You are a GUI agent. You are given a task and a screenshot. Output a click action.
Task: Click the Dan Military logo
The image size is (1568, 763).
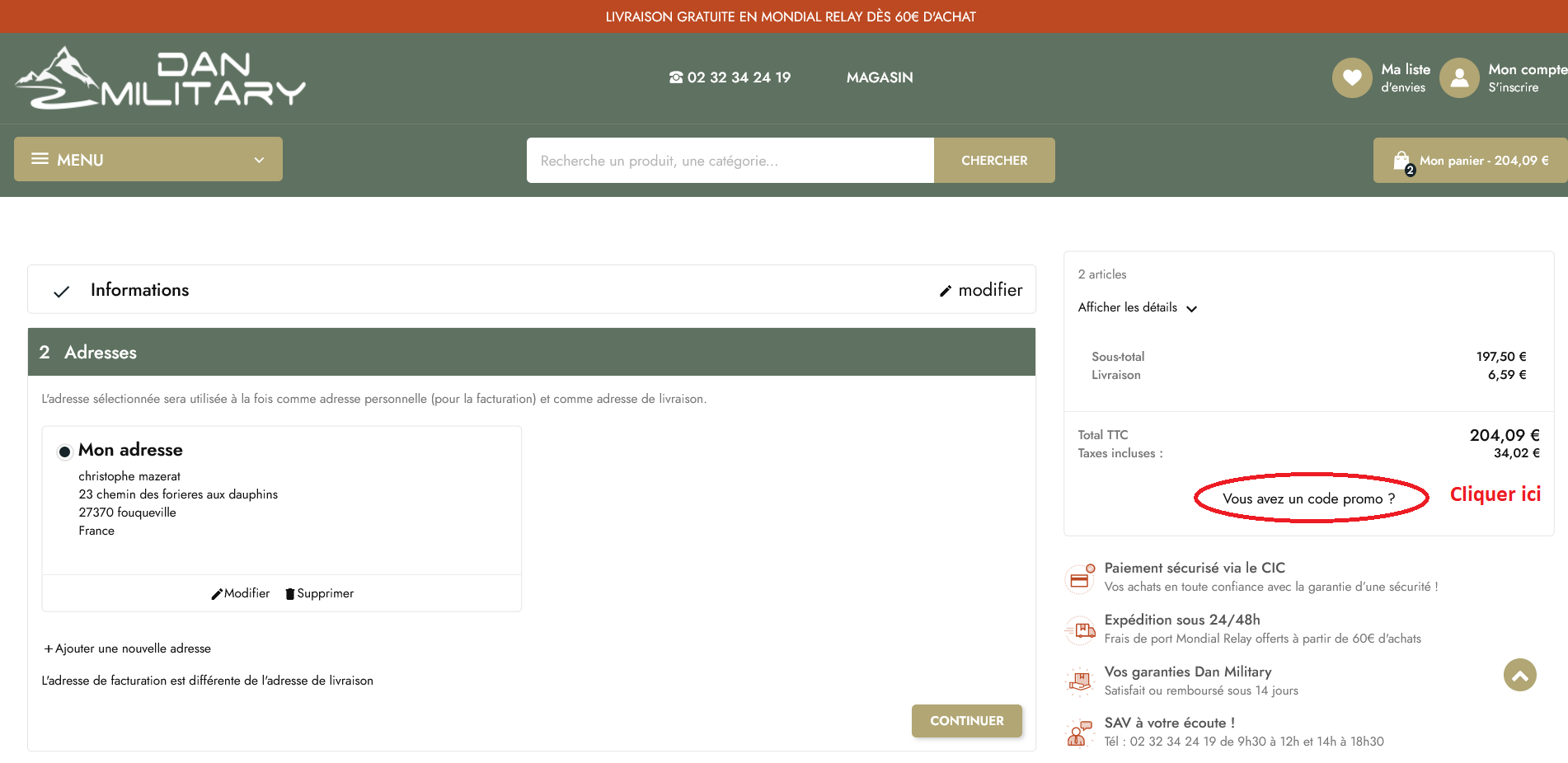(161, 78)
